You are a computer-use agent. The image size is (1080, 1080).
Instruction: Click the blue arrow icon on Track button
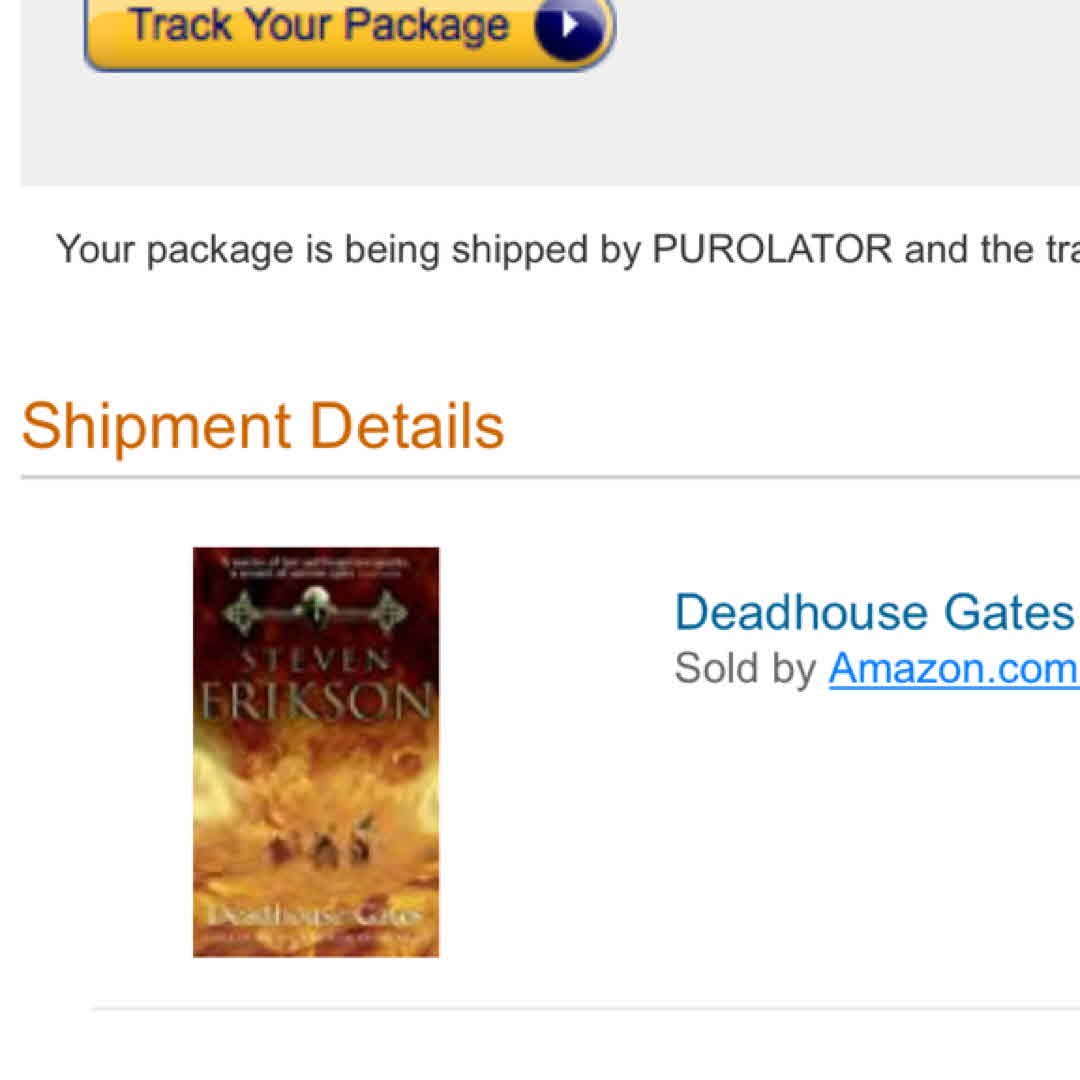tap(571, 27)
